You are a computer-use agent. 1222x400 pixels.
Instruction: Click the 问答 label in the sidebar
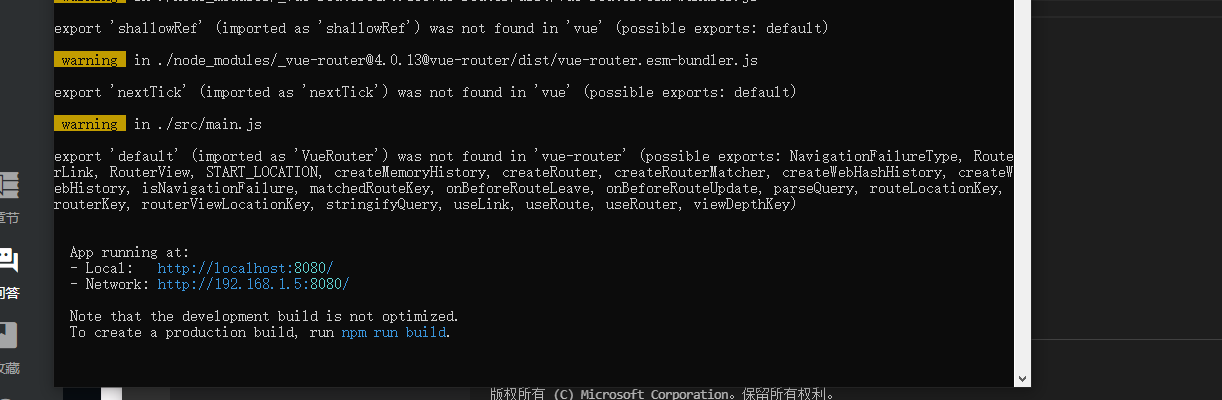point(9,293)
